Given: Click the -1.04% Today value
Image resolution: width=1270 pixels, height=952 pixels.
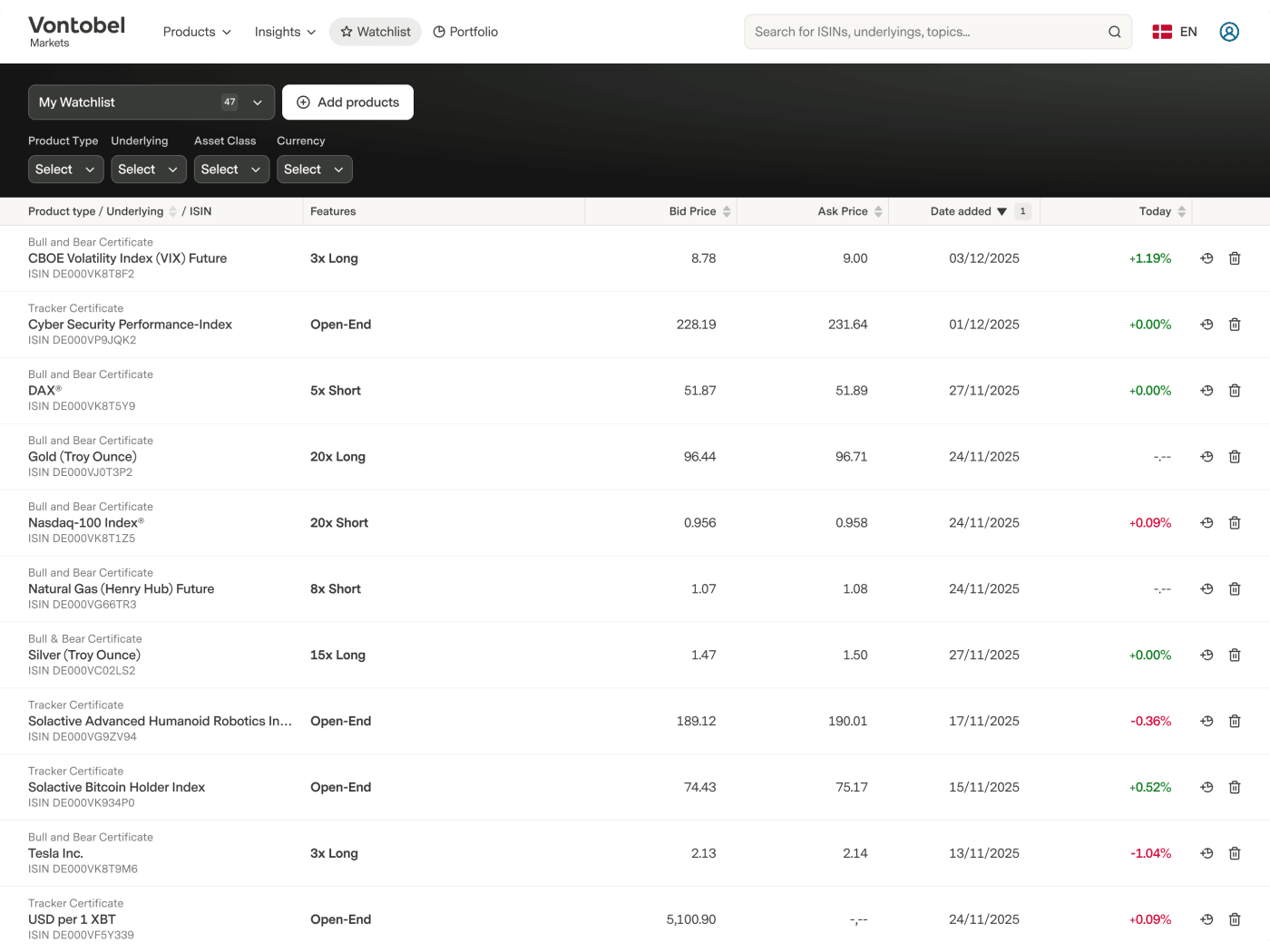Looking at the screenshot, I should click(x=1150, y=854).
